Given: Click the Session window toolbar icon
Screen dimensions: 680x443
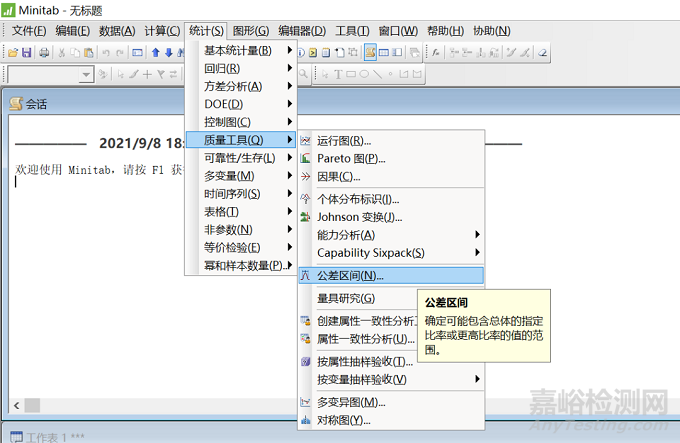Looking at the screenshot, I should coord(371,52).
